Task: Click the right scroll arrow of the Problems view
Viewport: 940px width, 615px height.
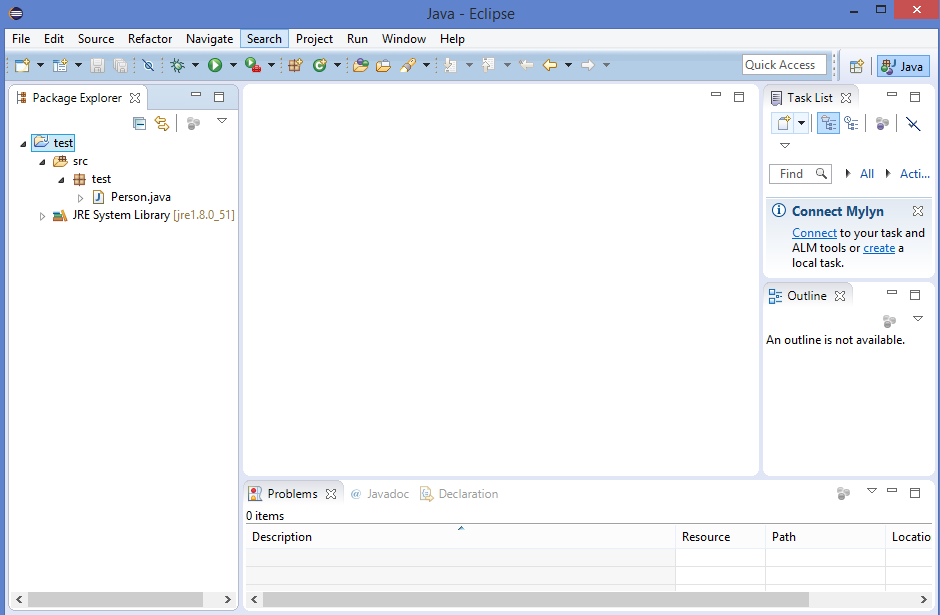Action: click(923, 599)
